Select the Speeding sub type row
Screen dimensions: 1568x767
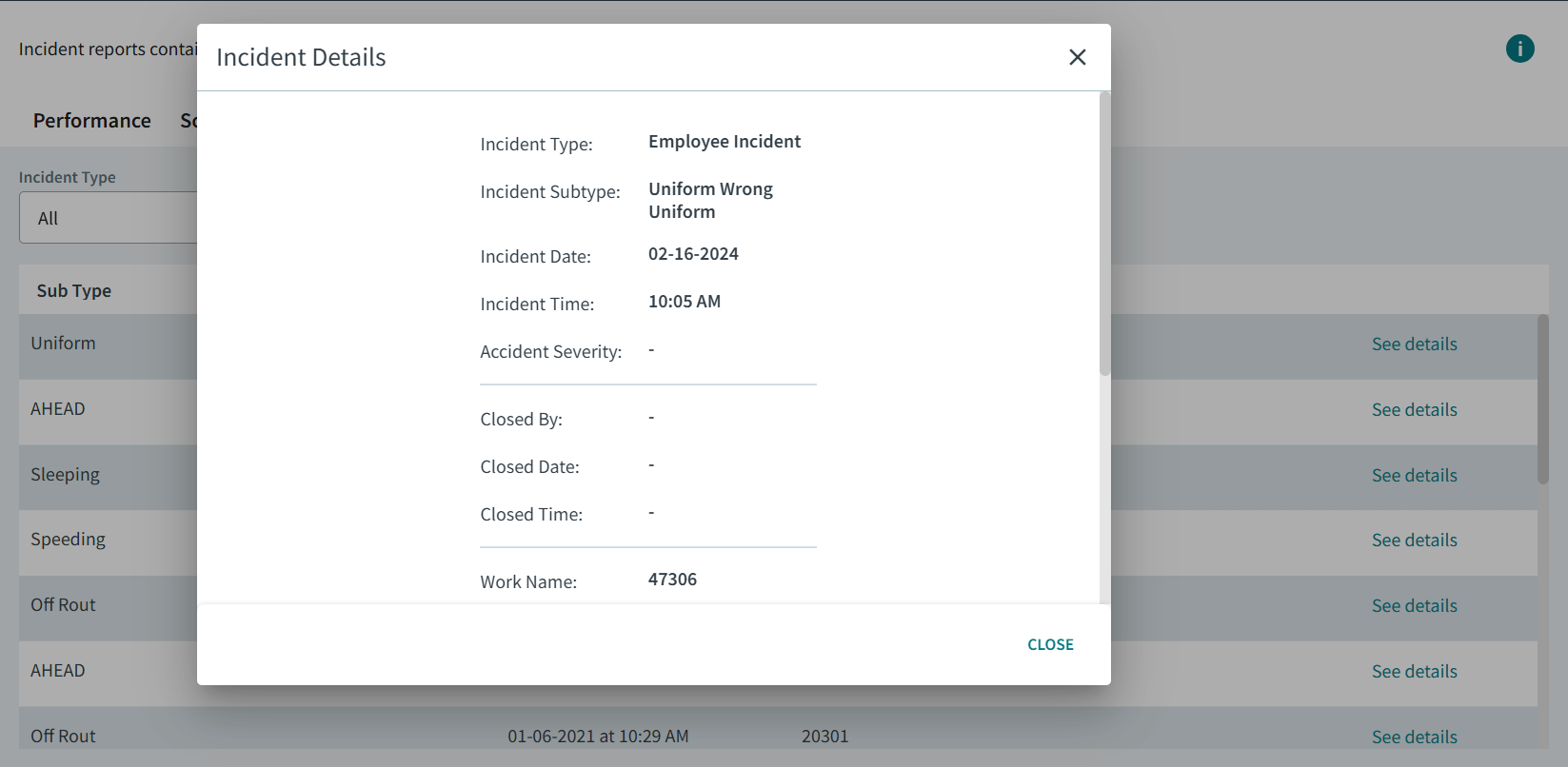point(68,540)
